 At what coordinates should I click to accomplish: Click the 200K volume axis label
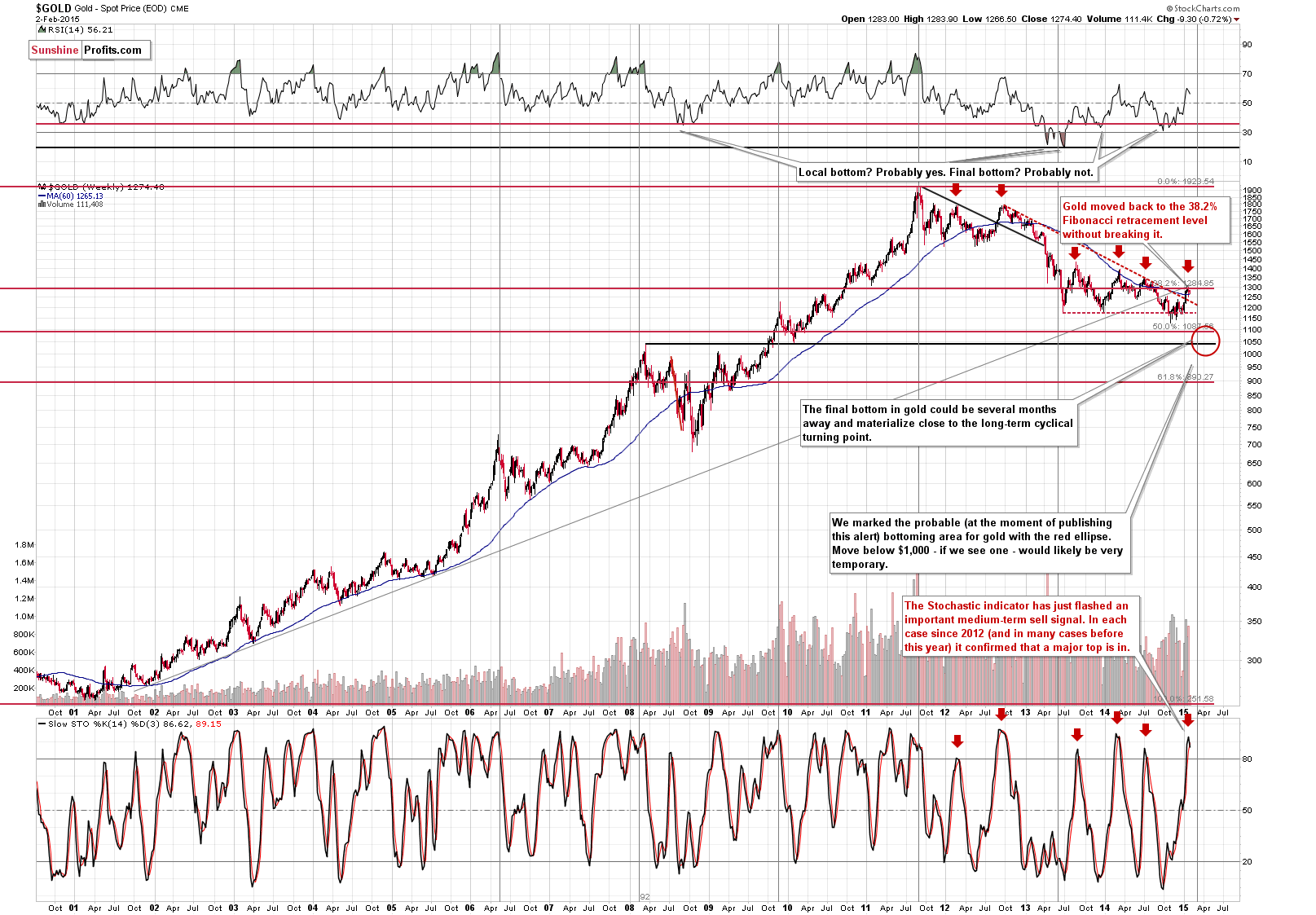coord(24,688)
